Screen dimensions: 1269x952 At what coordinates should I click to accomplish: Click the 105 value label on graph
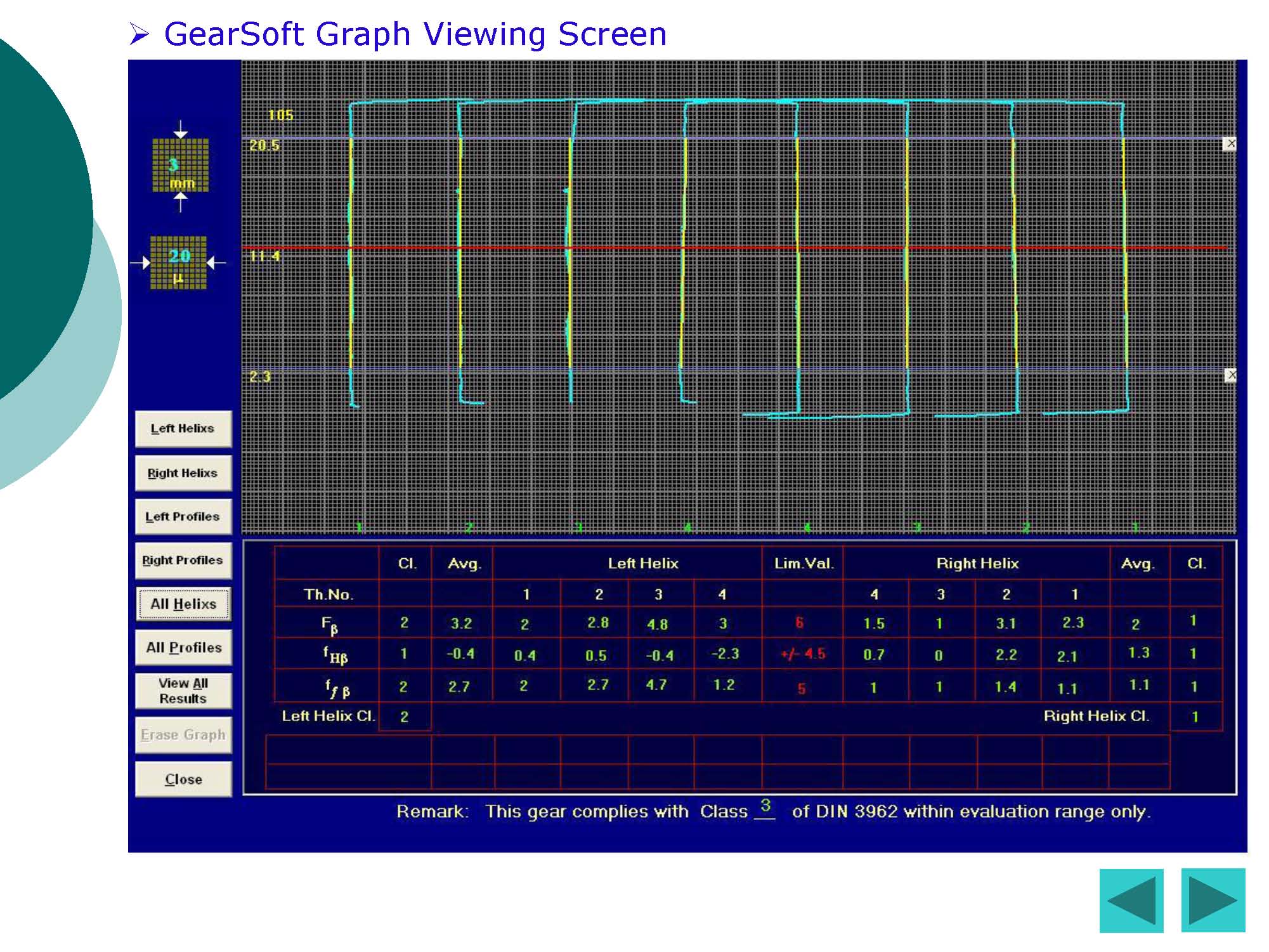coord(280,115)
